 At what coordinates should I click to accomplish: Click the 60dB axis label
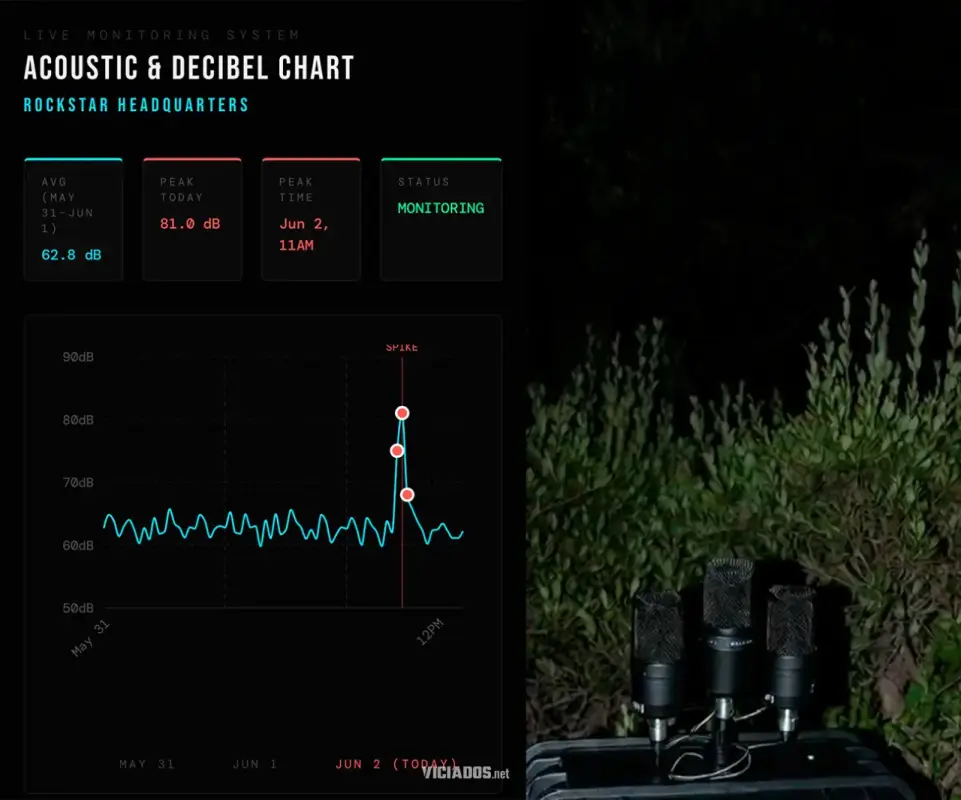[78, 545]
